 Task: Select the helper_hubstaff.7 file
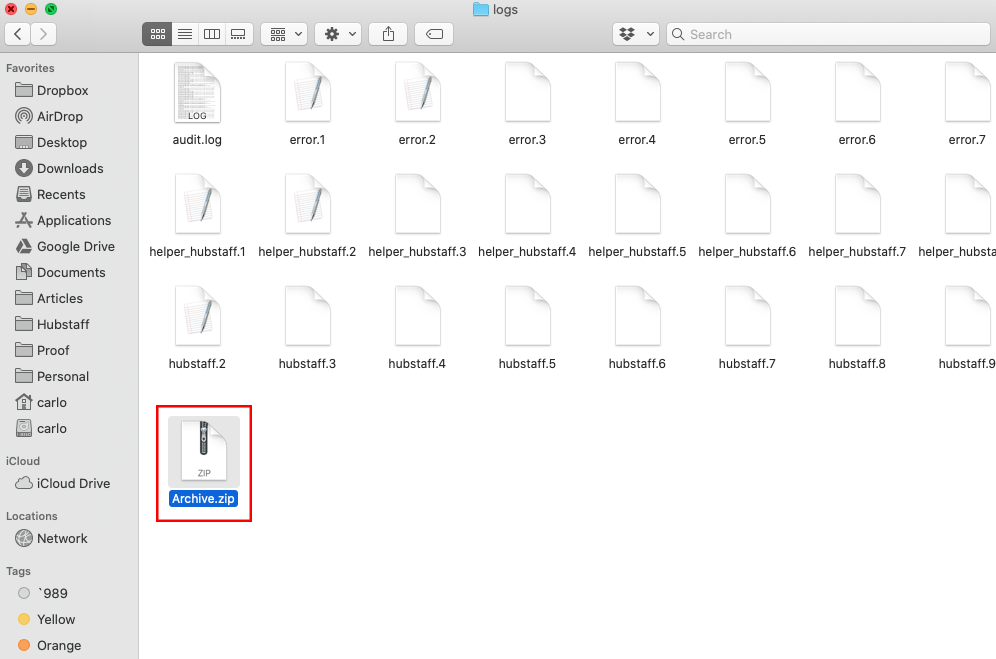[857, 217]
